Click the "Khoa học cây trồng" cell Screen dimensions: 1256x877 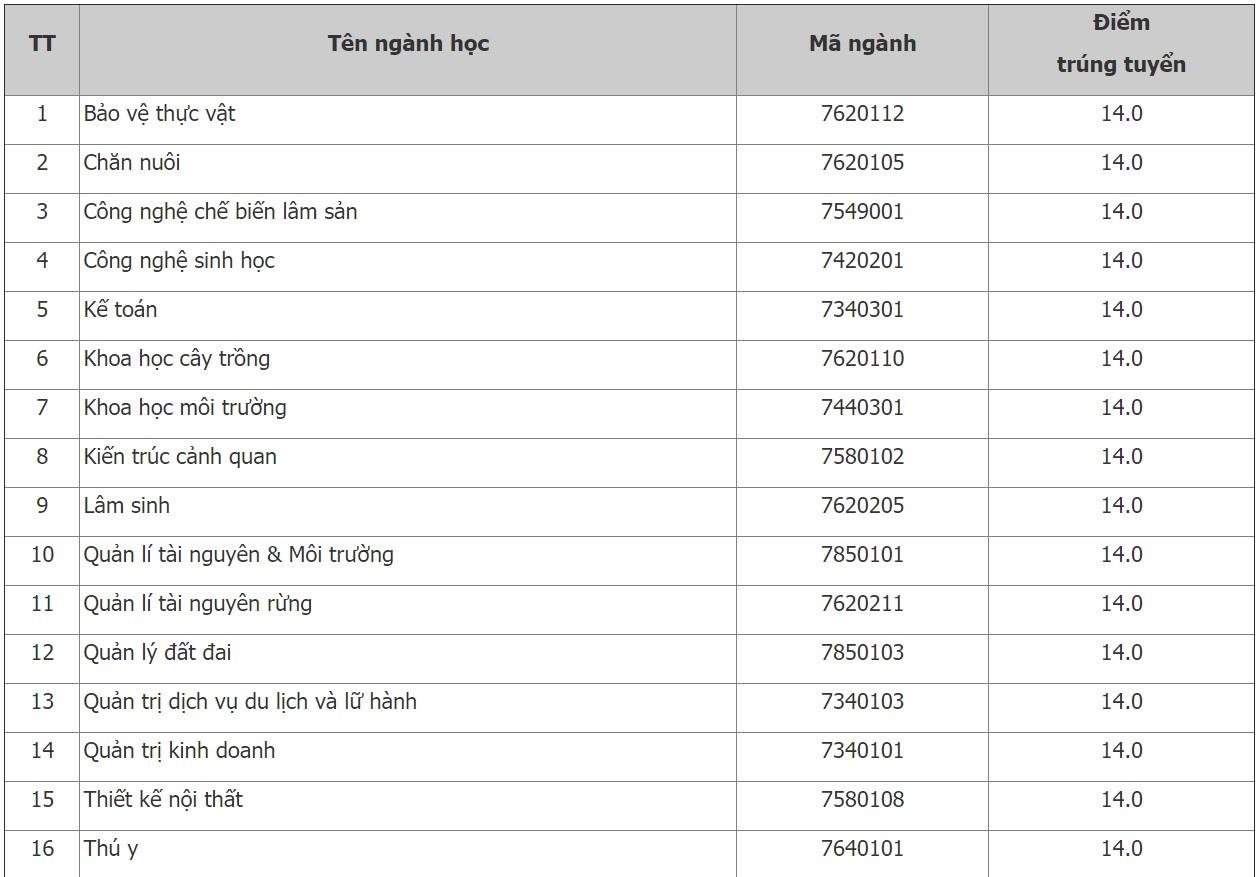(x=177, y=359)
